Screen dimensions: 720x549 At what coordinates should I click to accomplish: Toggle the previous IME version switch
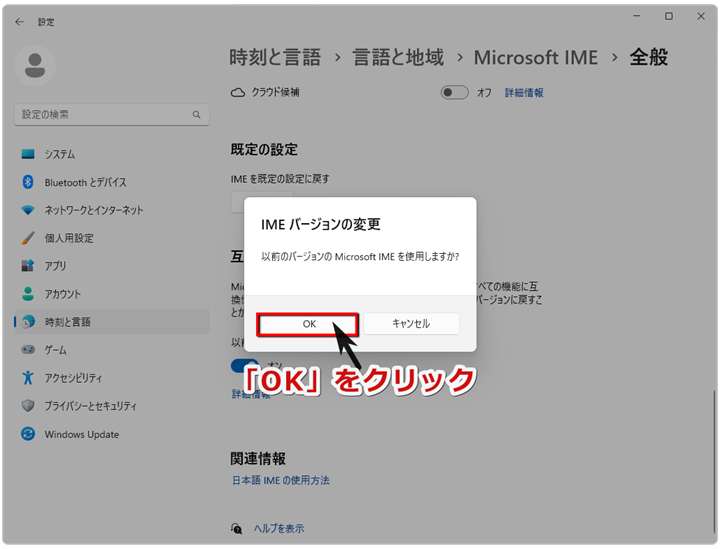click(245, 366)
